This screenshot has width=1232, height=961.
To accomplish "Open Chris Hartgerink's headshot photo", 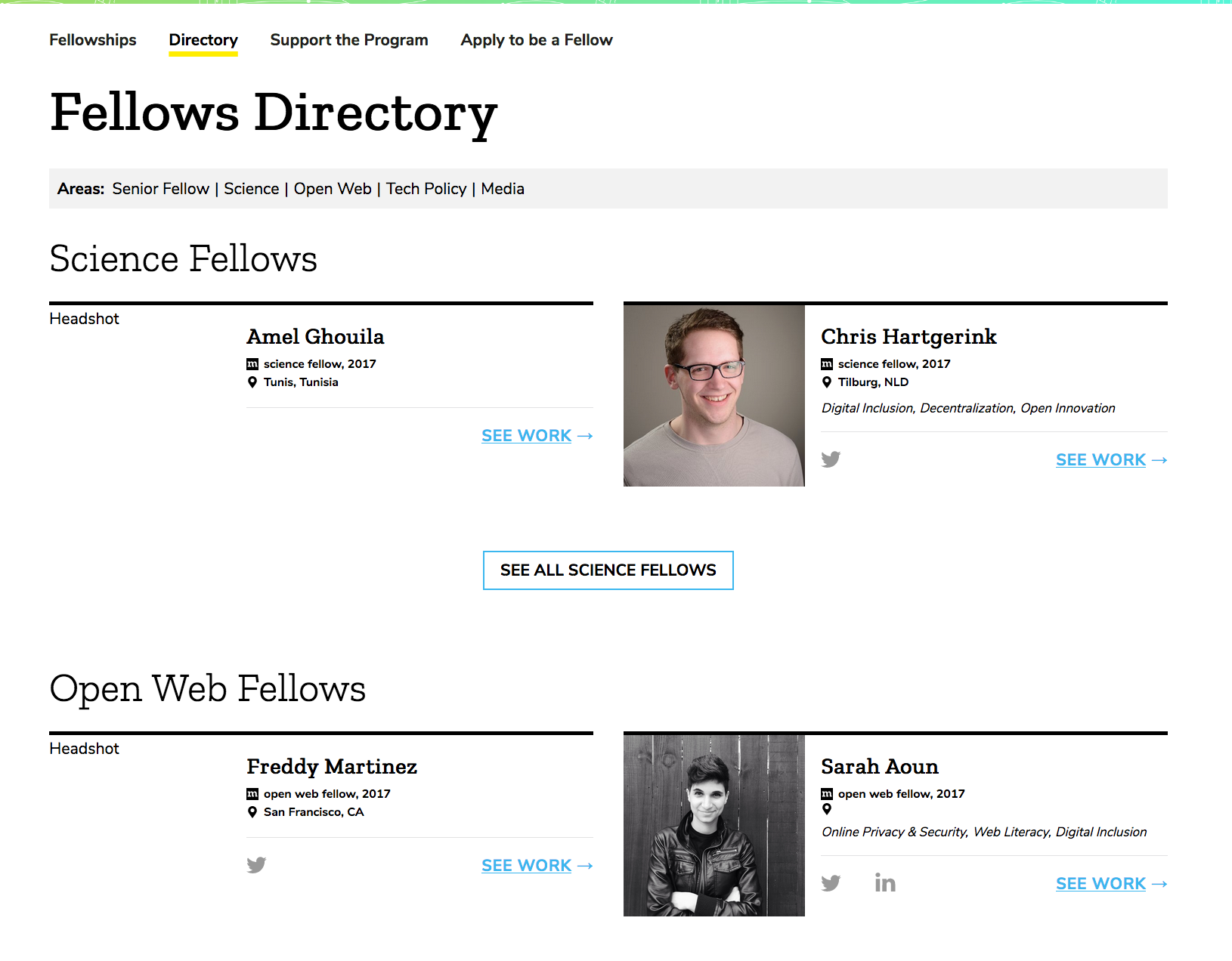I will tap(714, 396).
